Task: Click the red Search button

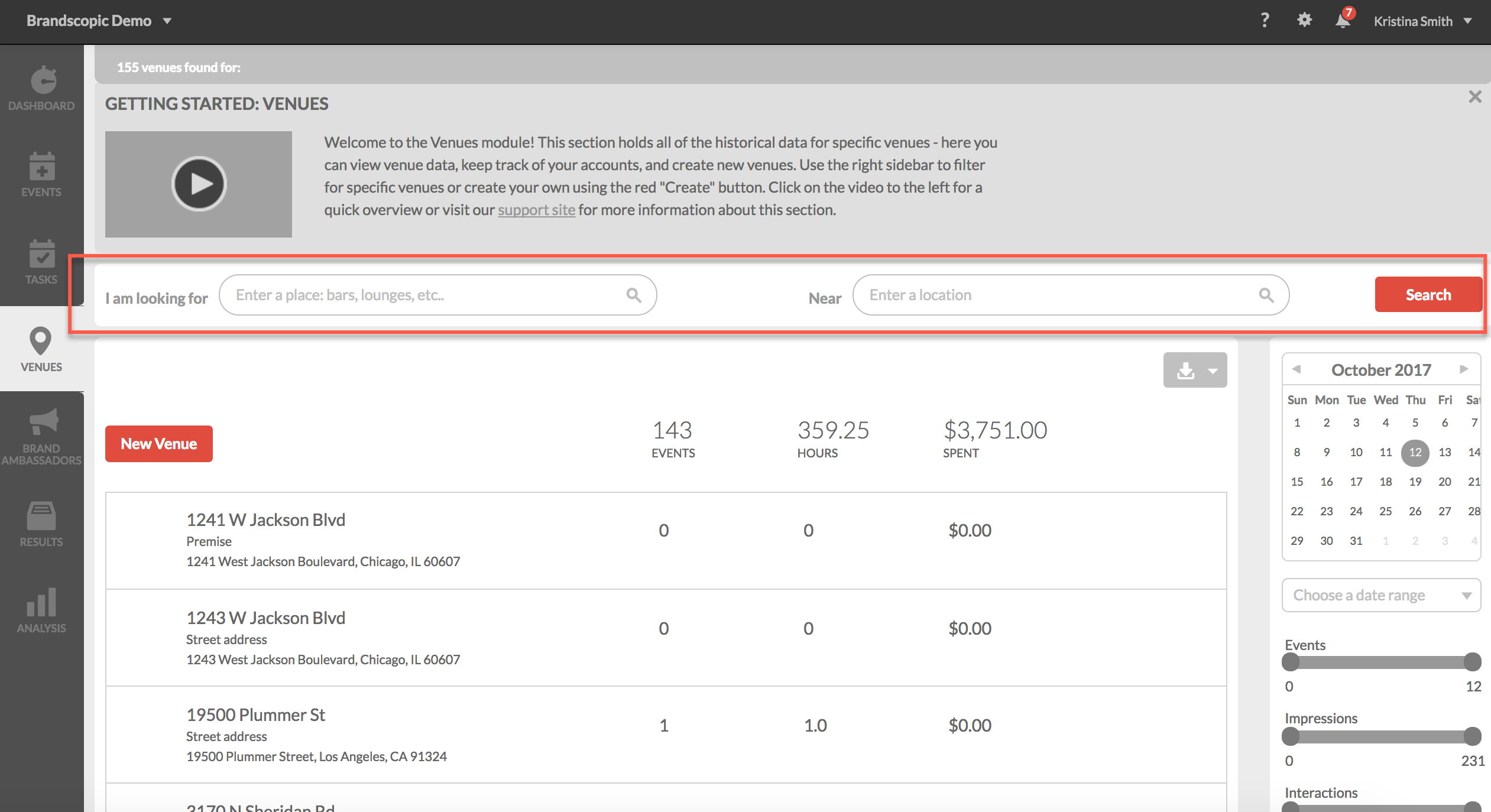Action: [x=1428, y=294]
